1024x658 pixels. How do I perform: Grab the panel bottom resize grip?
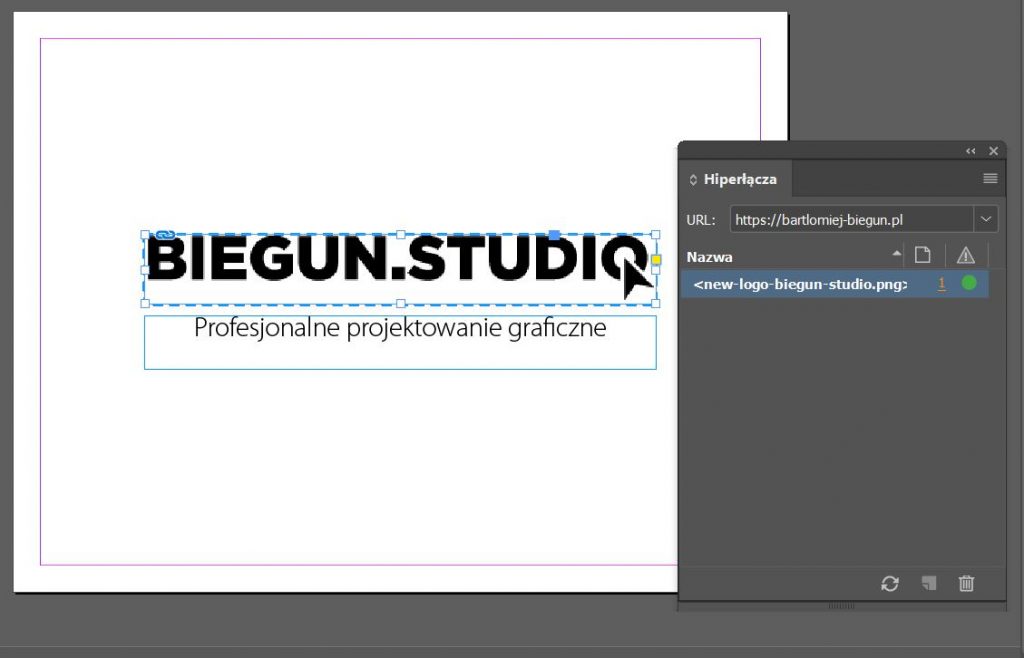pos(841,606)
